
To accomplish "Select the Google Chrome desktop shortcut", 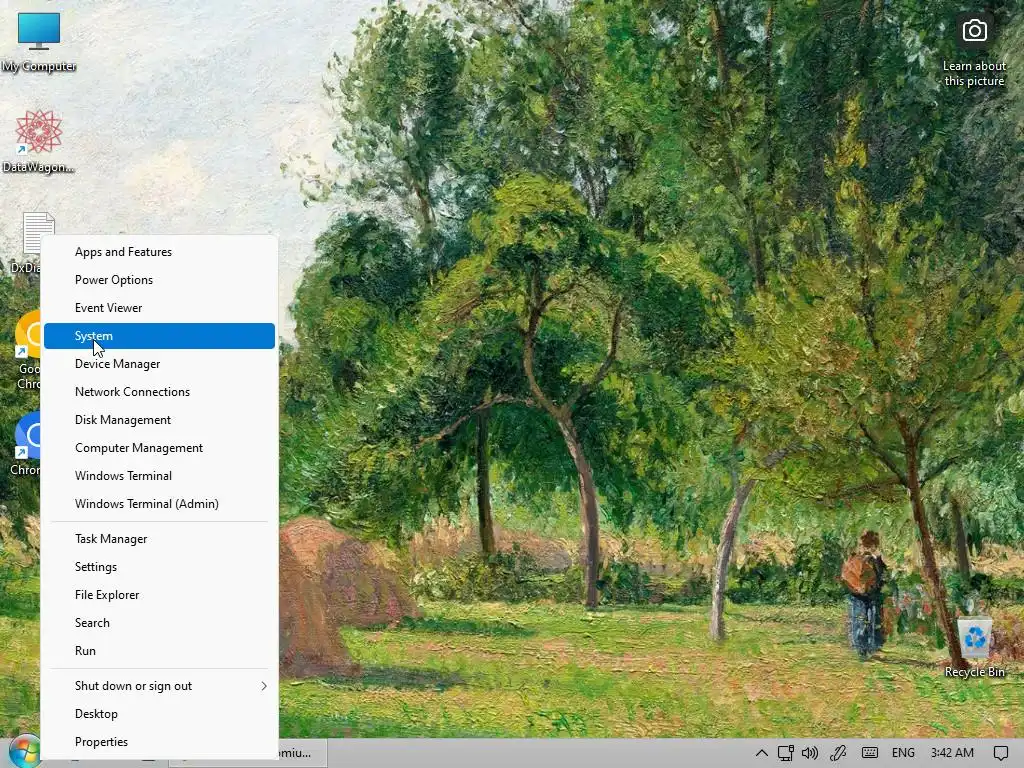I will coord(26,351).
